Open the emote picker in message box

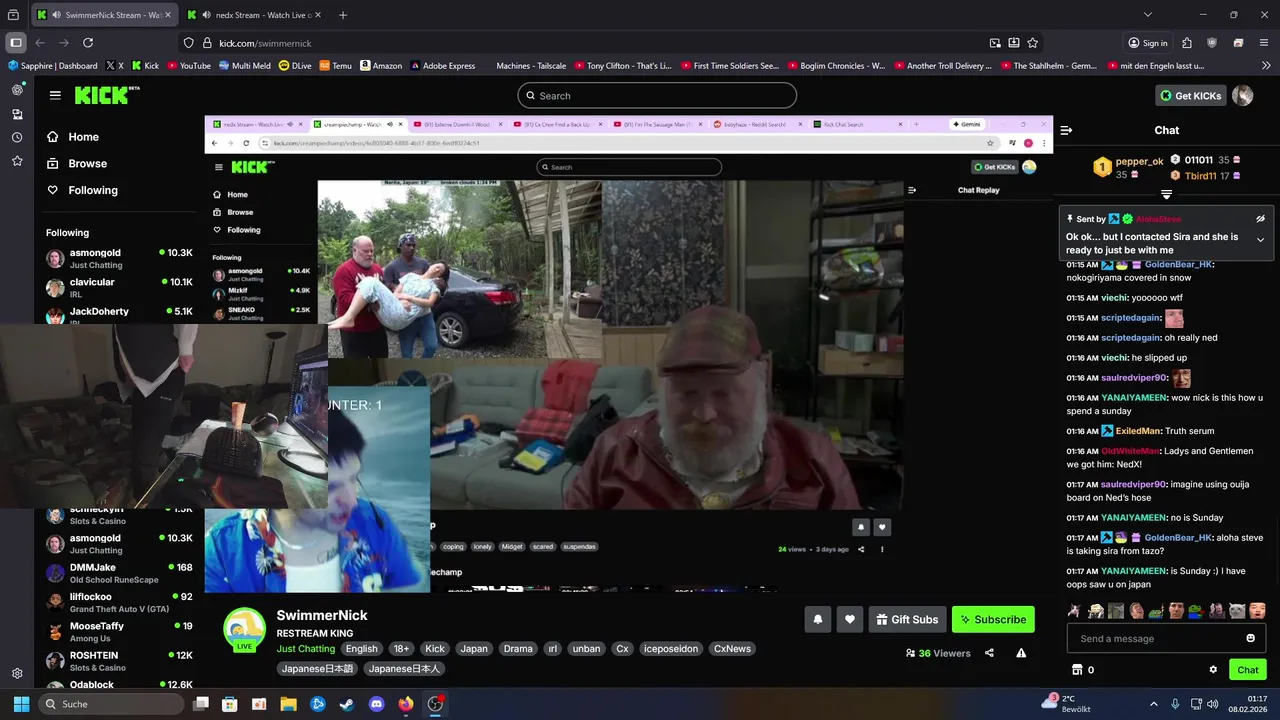click(x=1250, y=638)
